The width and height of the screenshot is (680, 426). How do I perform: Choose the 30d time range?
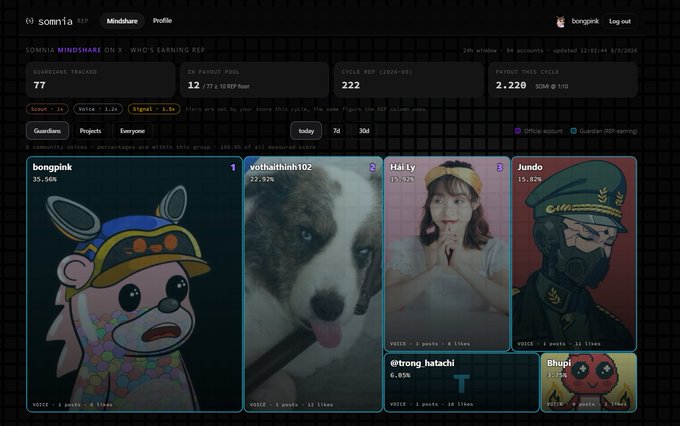[364, 131]
